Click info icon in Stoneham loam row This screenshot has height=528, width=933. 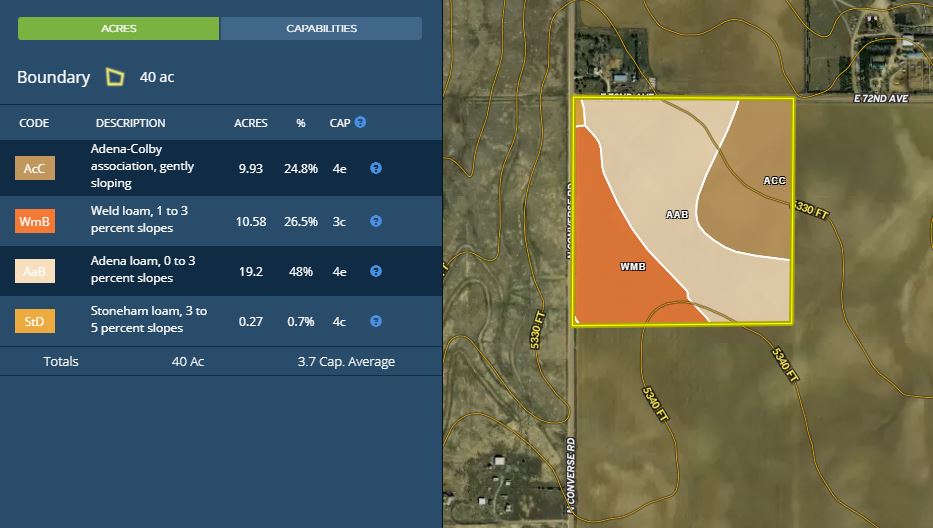pyautogui.click(x=376, y=321)
